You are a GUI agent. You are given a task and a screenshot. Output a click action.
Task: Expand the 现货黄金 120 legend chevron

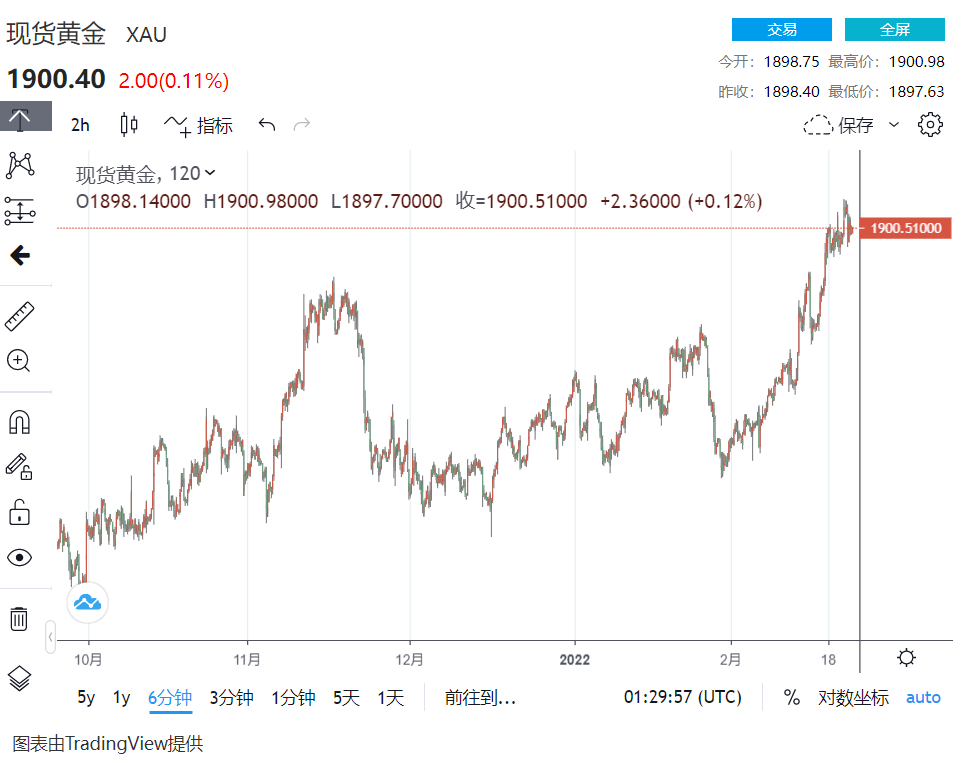[x=210, y=173]
